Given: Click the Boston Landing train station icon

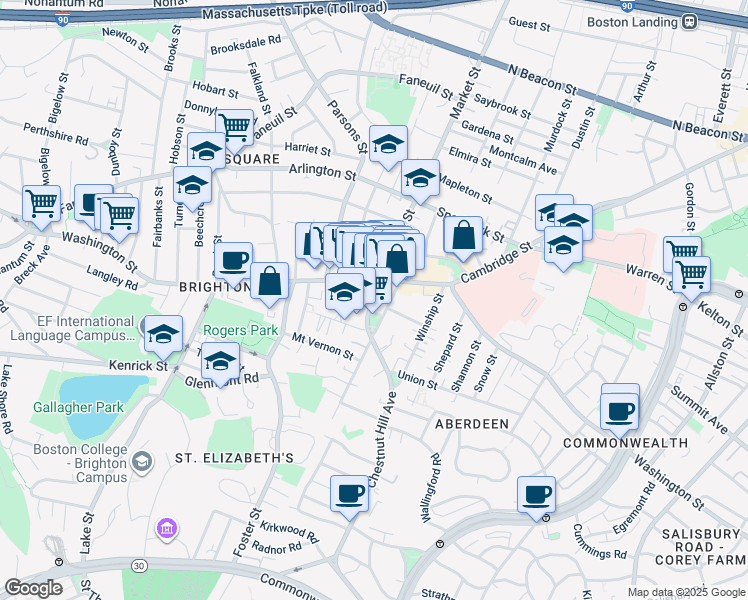Looking at the screenshot, I should click(687, 21).
